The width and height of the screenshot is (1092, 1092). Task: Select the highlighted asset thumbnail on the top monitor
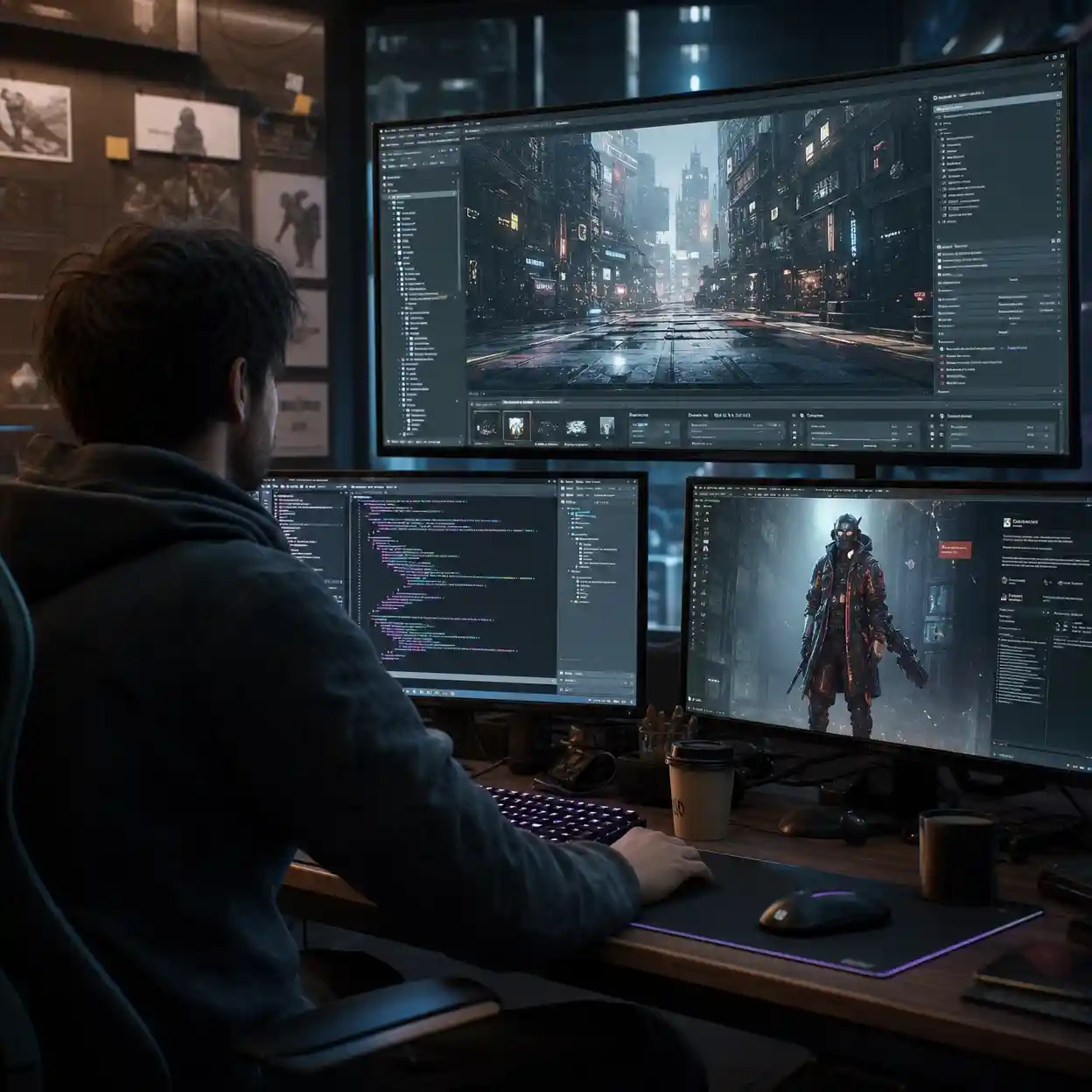pyautogui.click(x=516, y=426)
